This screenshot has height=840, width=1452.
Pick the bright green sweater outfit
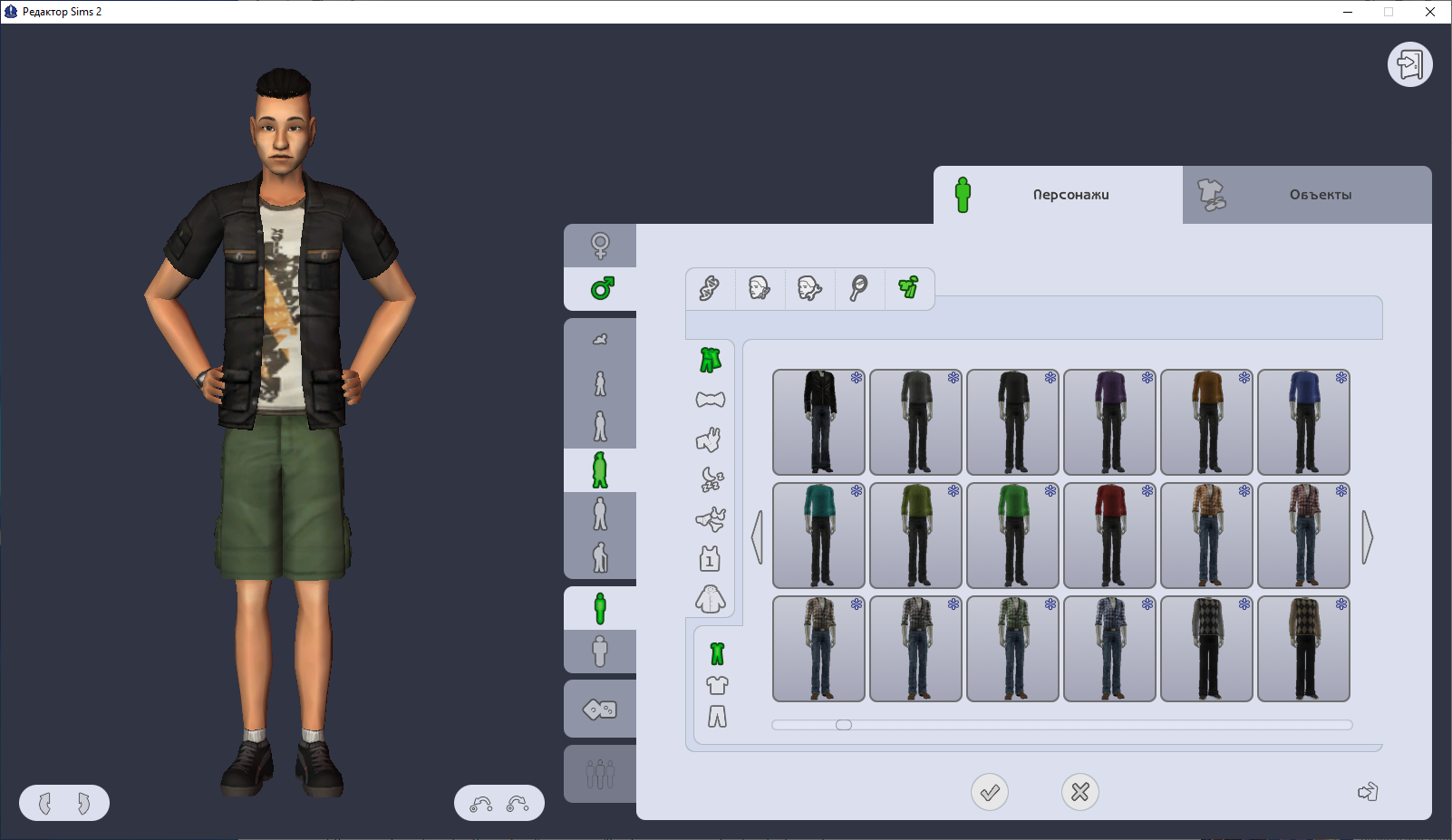pos(1012,536)
